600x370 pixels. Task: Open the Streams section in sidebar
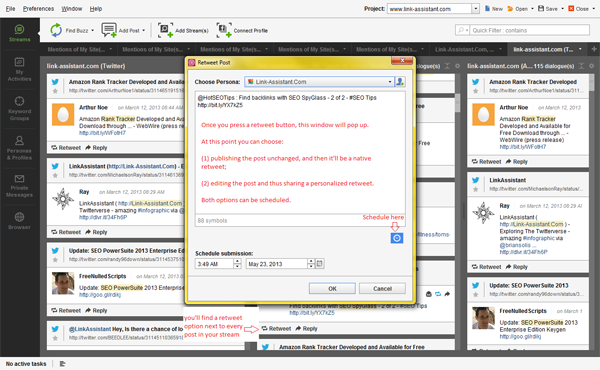pos(20,33)
